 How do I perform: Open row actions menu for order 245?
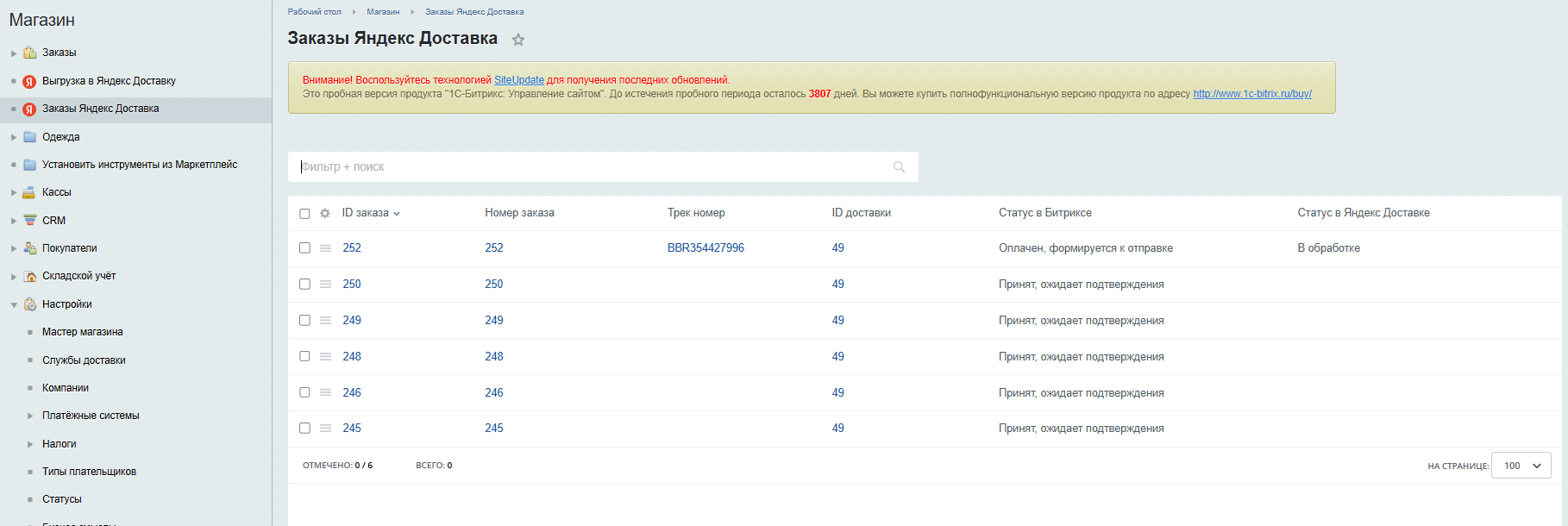(325, 429)
